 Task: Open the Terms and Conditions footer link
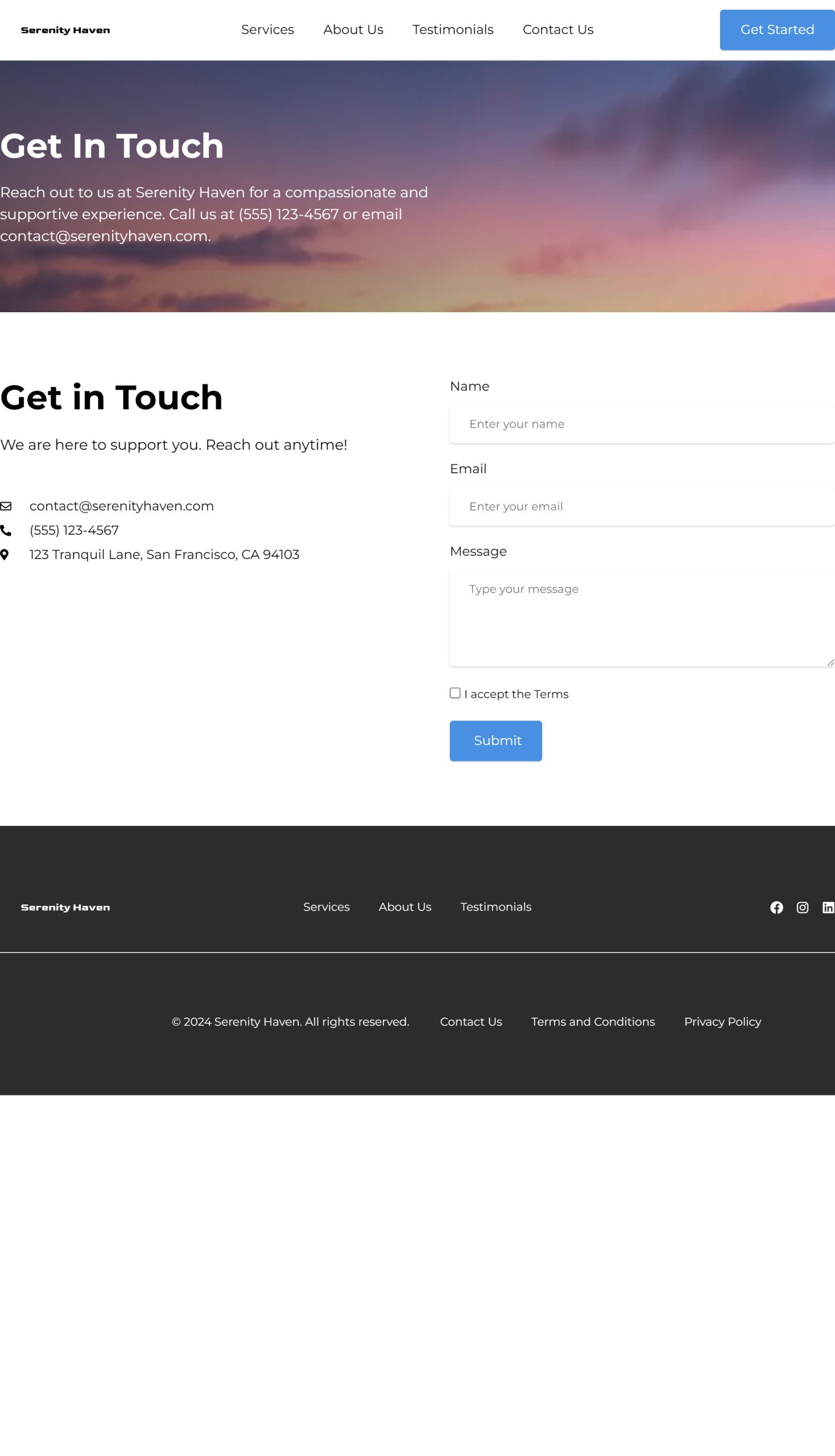(x=593, y=1021)
